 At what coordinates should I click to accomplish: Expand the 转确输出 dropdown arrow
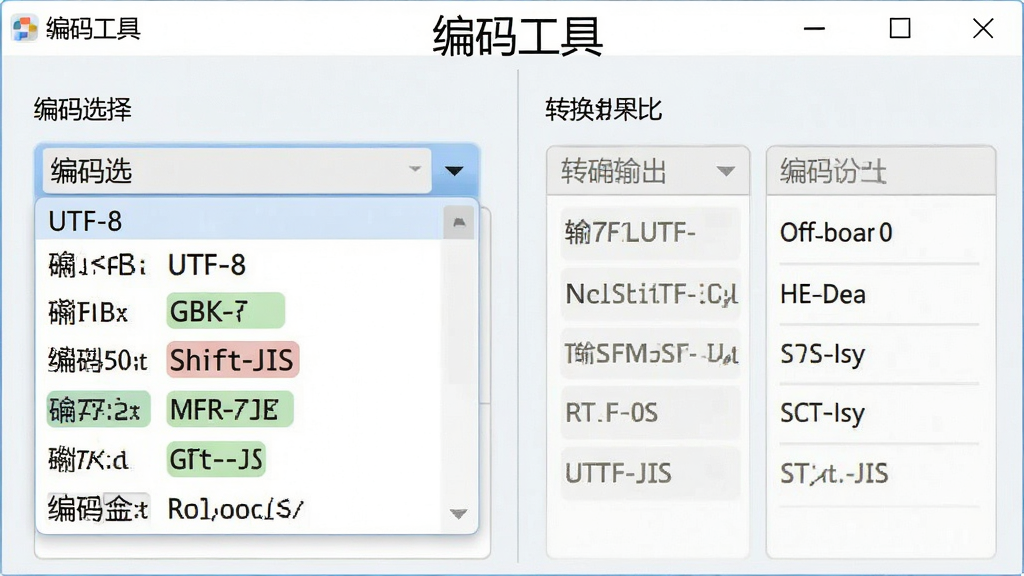726,172
